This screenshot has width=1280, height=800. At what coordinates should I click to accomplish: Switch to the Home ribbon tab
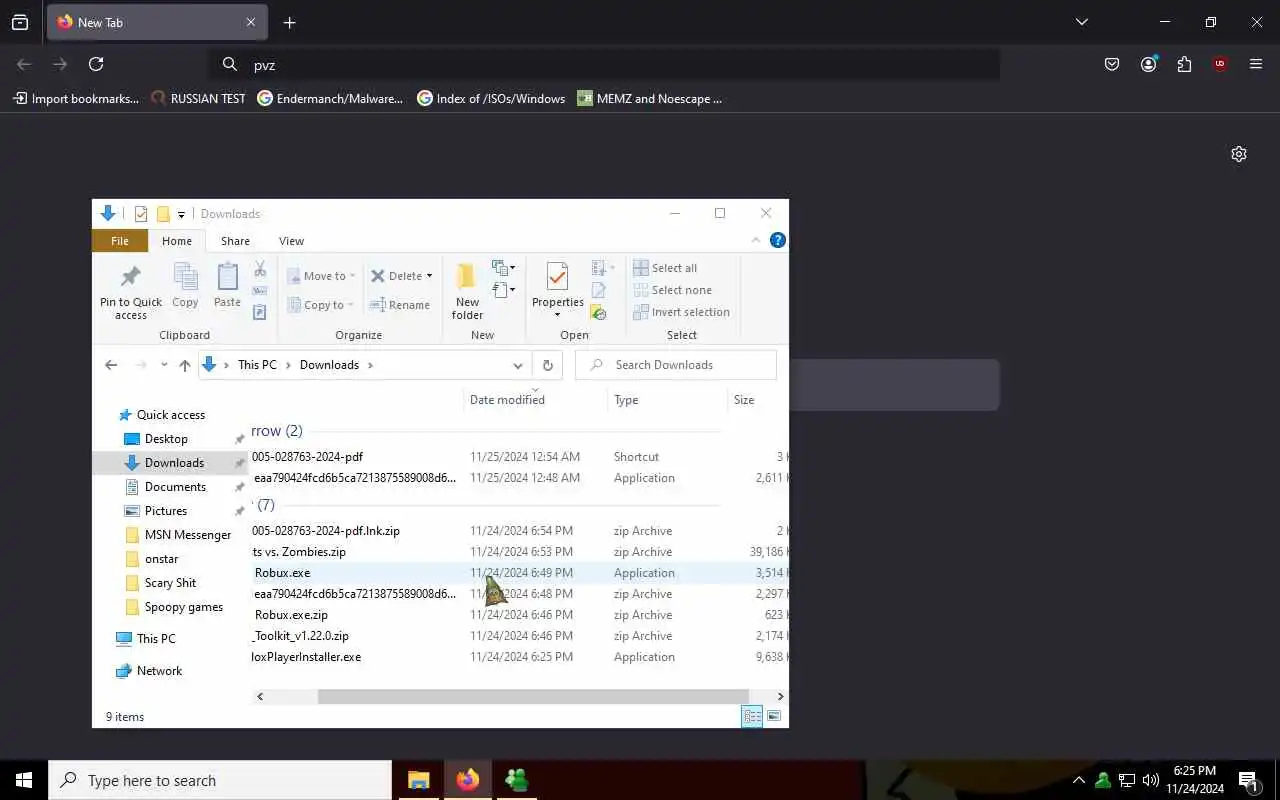coord(177,241)
